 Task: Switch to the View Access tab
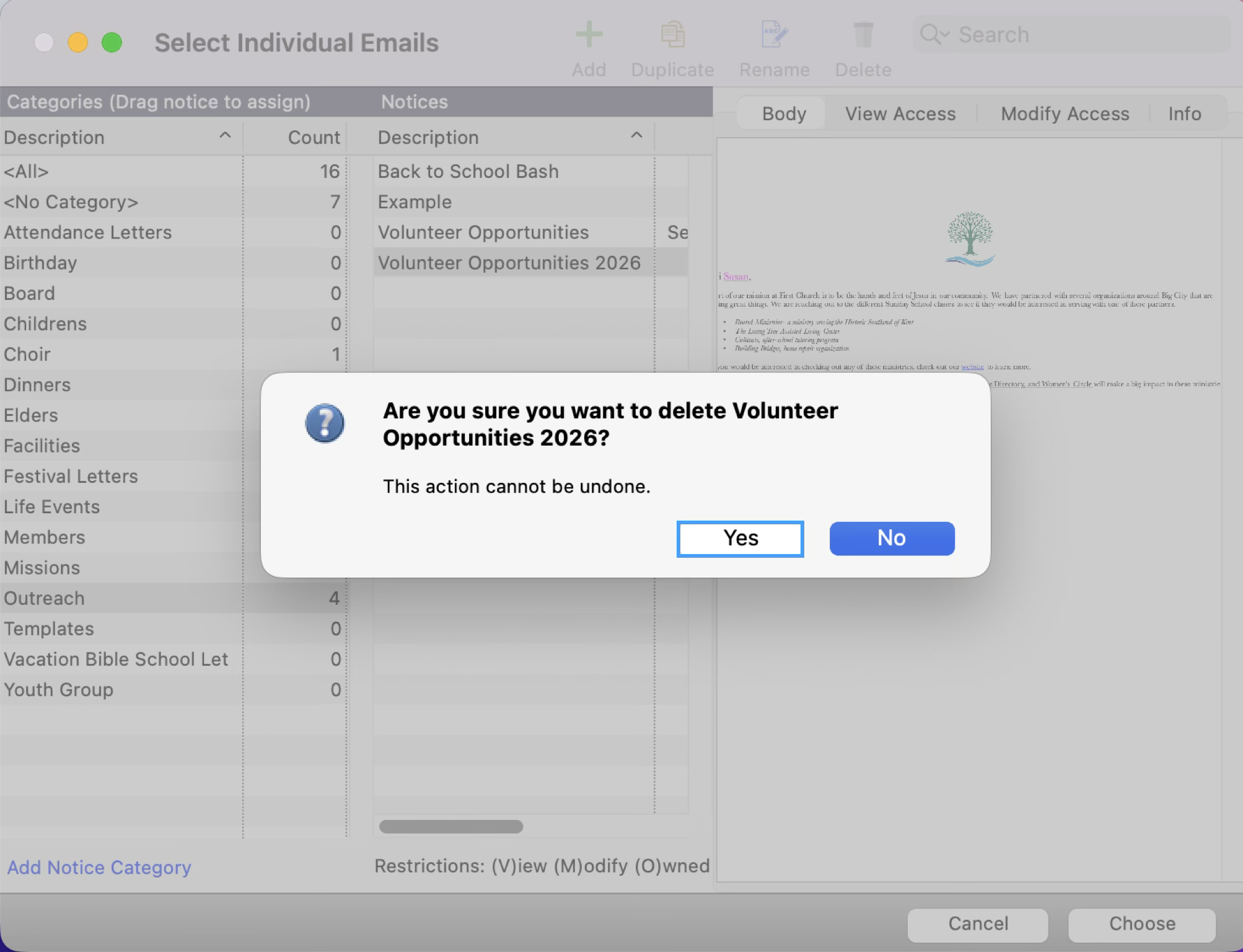[900, 114]
